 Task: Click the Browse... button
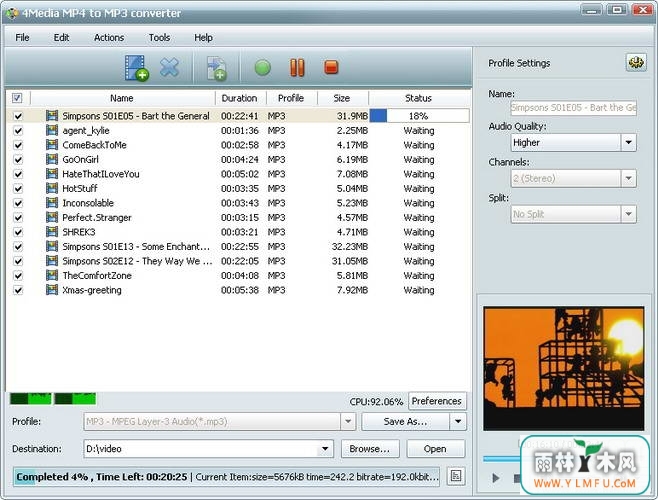(x=369, y=449)
